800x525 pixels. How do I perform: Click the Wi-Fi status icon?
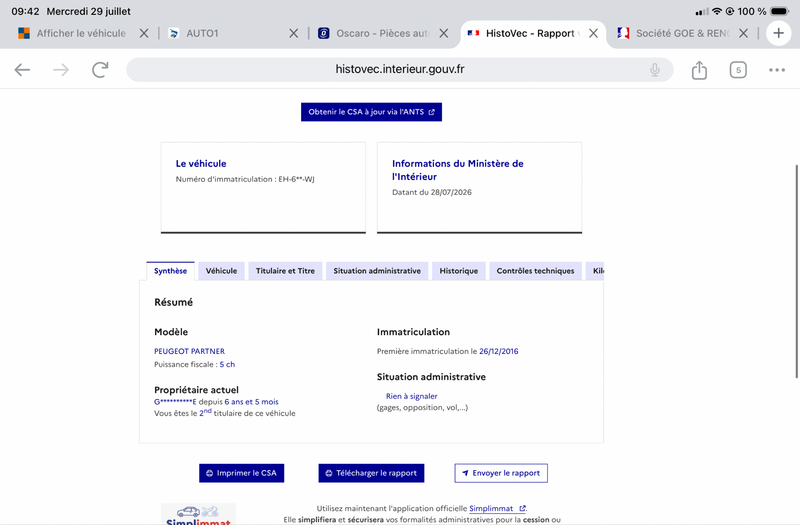717,11
